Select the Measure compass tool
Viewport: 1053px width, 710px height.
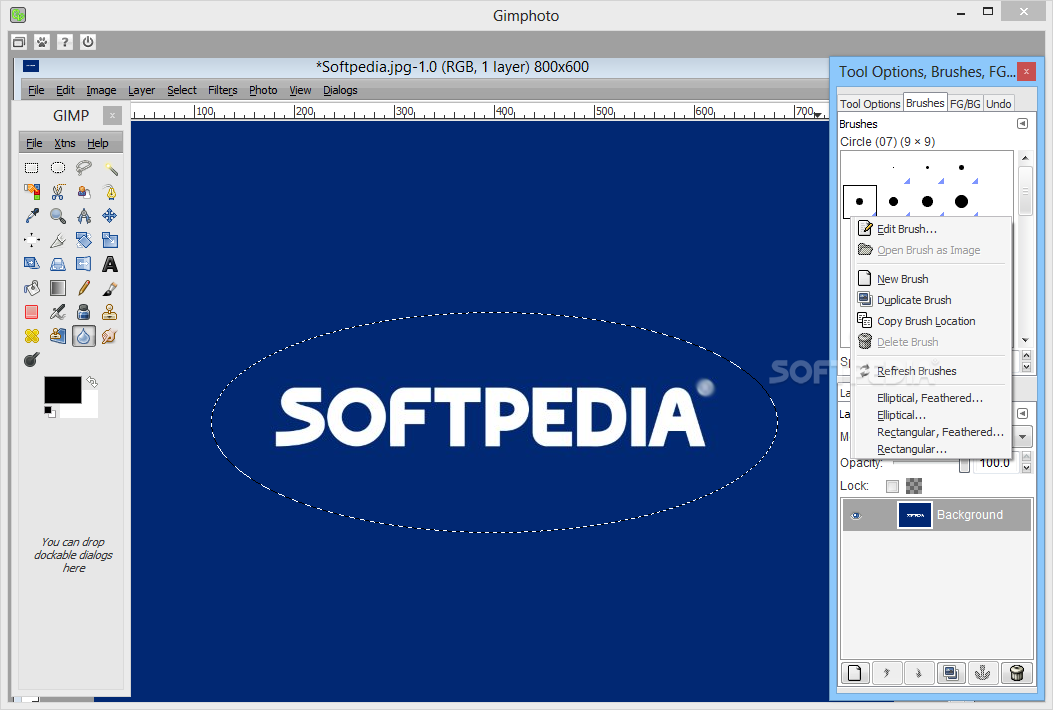[84, 216]
